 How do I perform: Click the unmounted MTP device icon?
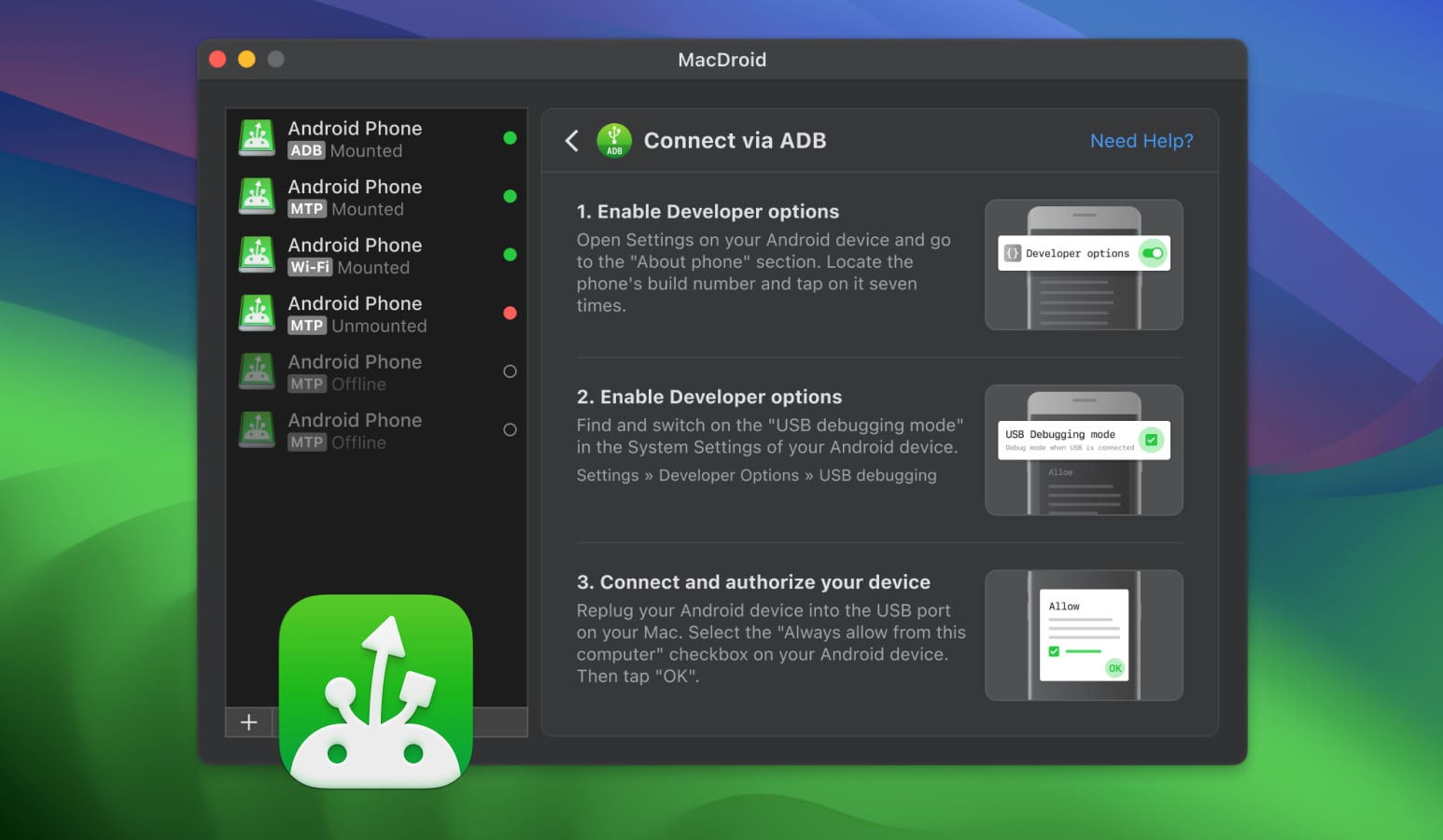pyautogui.click(x=256, y=313)
